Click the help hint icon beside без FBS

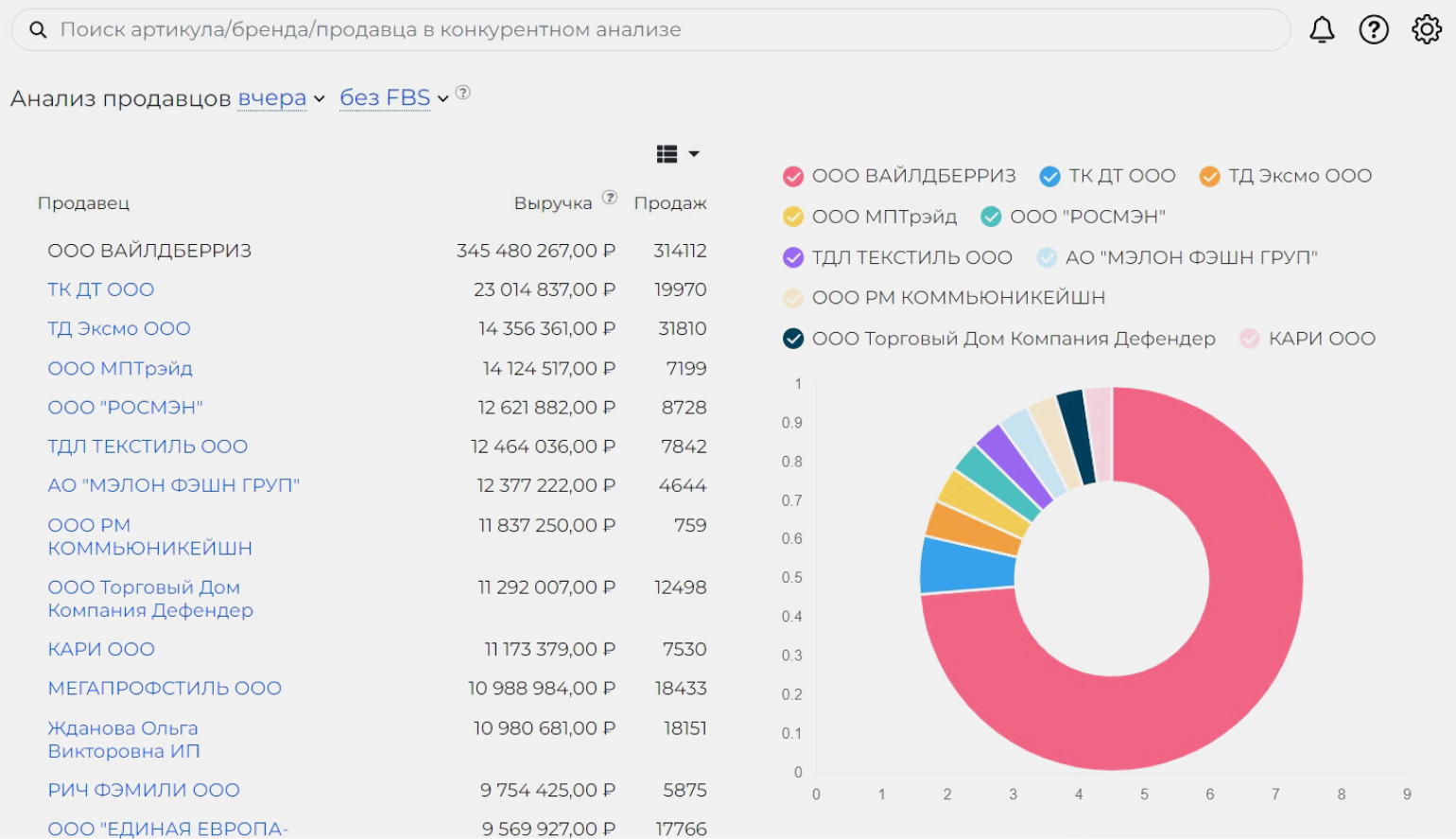coord(463,93)
